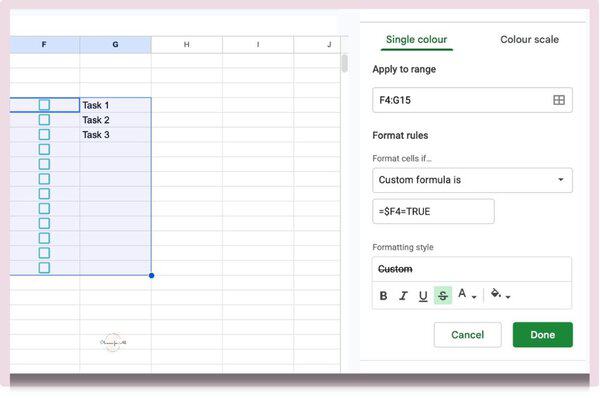Select column I header
This screenshot has height=398, width=600.
(x=258, y=45)
